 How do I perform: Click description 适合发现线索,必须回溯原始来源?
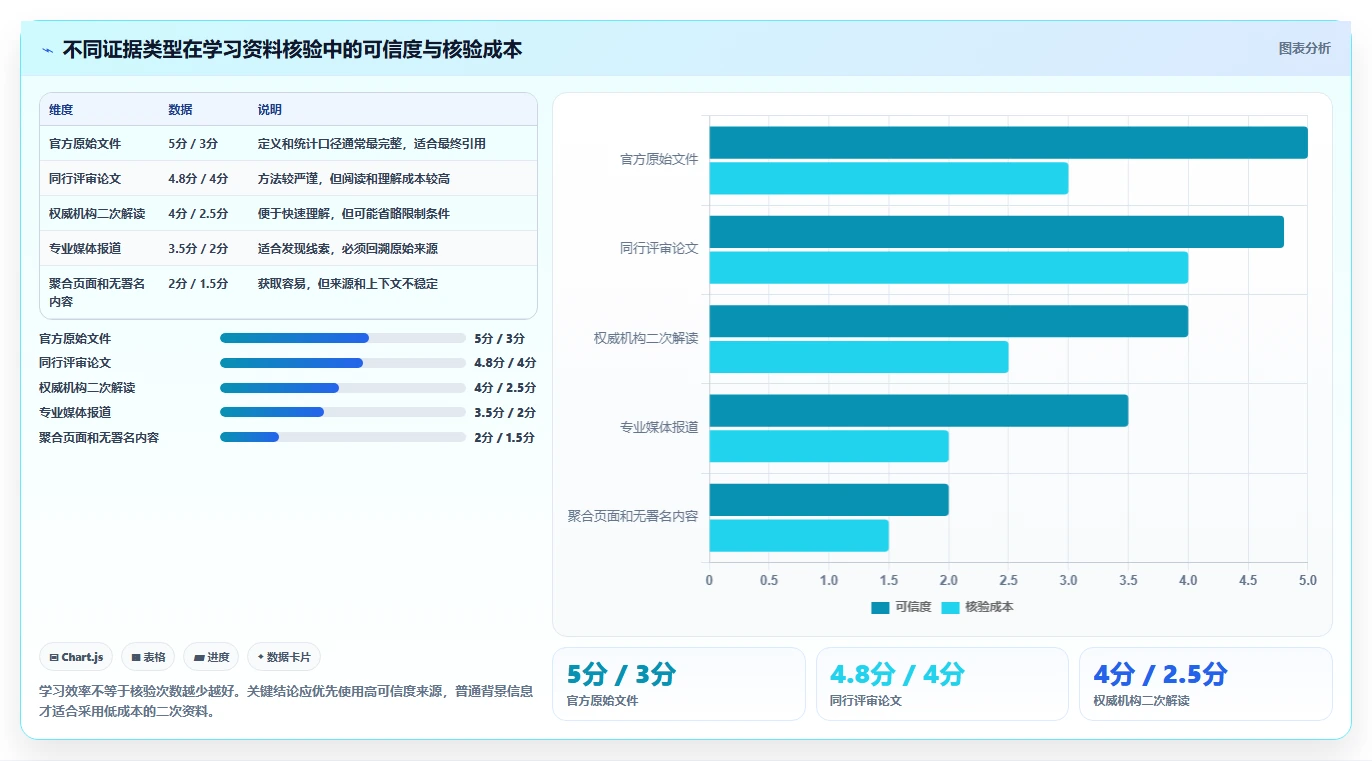(x=348, y=249)
